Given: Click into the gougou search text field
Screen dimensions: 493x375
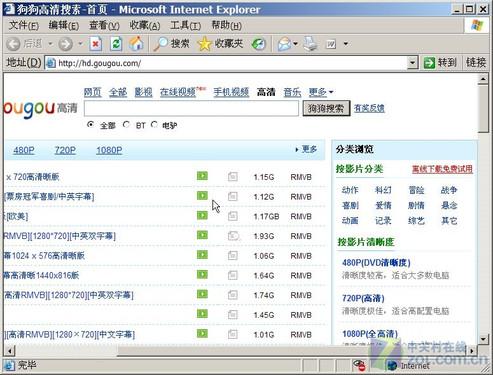Looking at the screenshot, I should (191, 108).
